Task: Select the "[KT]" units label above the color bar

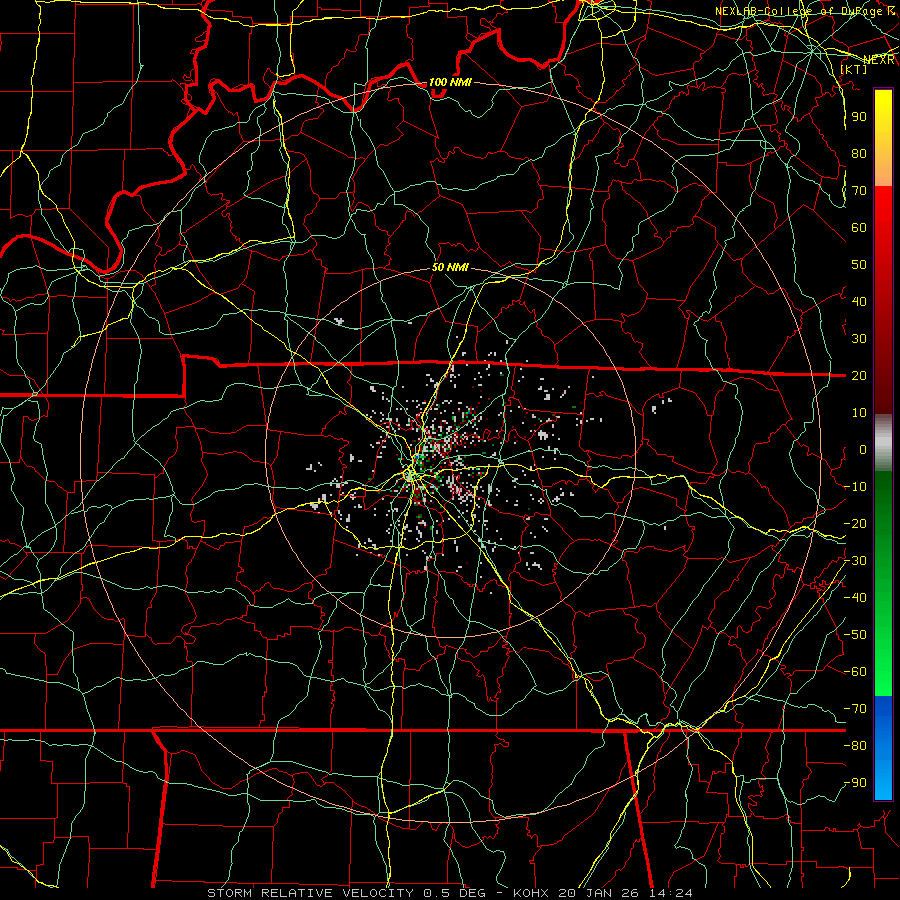Action: tap(854, 69)
